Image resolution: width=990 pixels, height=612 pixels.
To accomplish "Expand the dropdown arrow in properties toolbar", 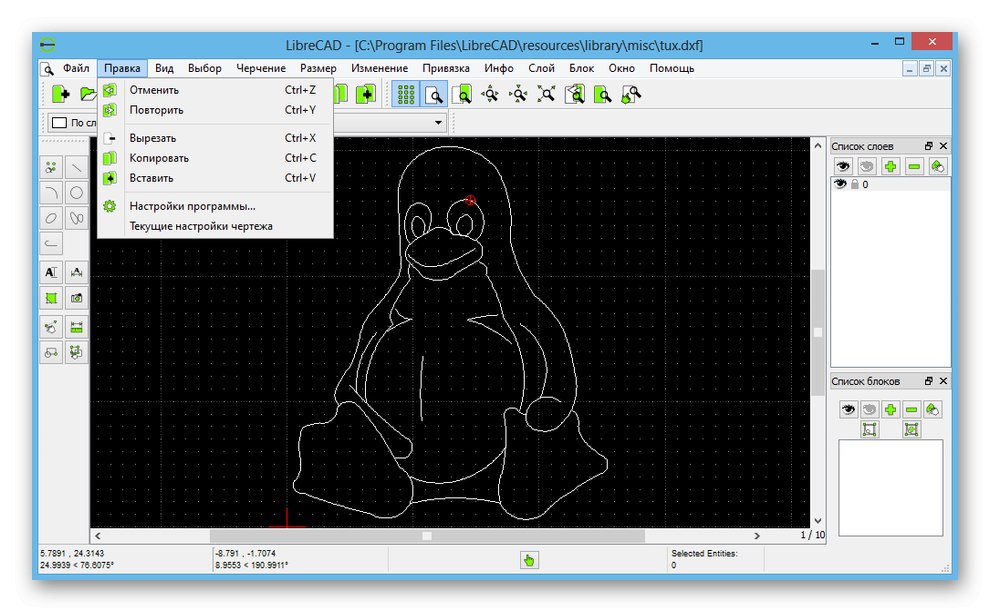I will coord(438,123).
